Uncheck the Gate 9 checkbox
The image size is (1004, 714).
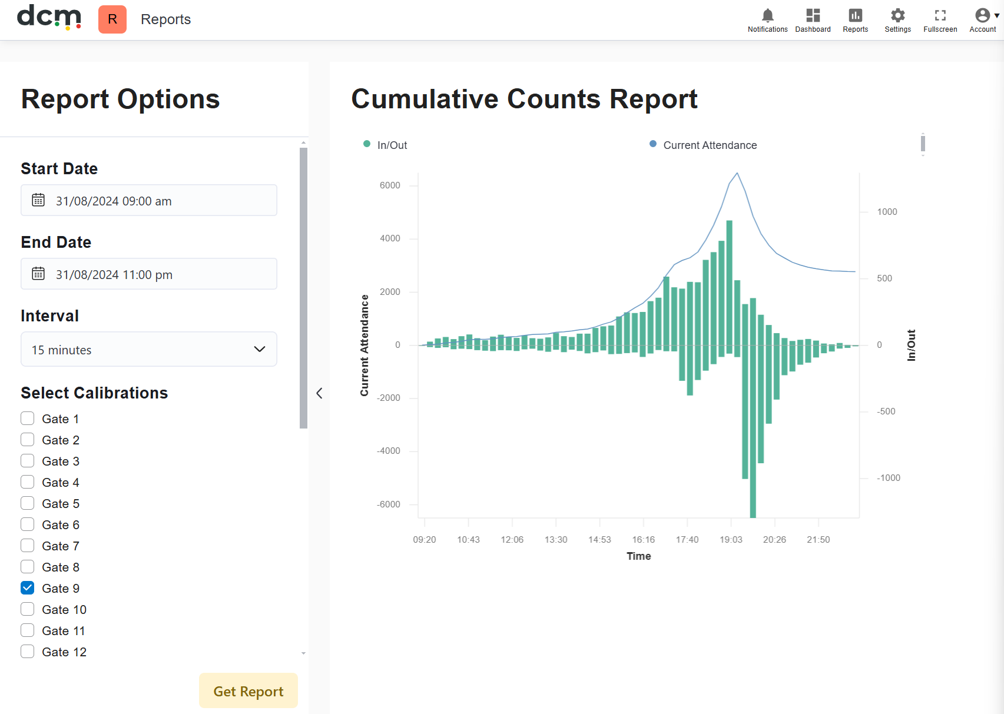(x=28, y=588)
